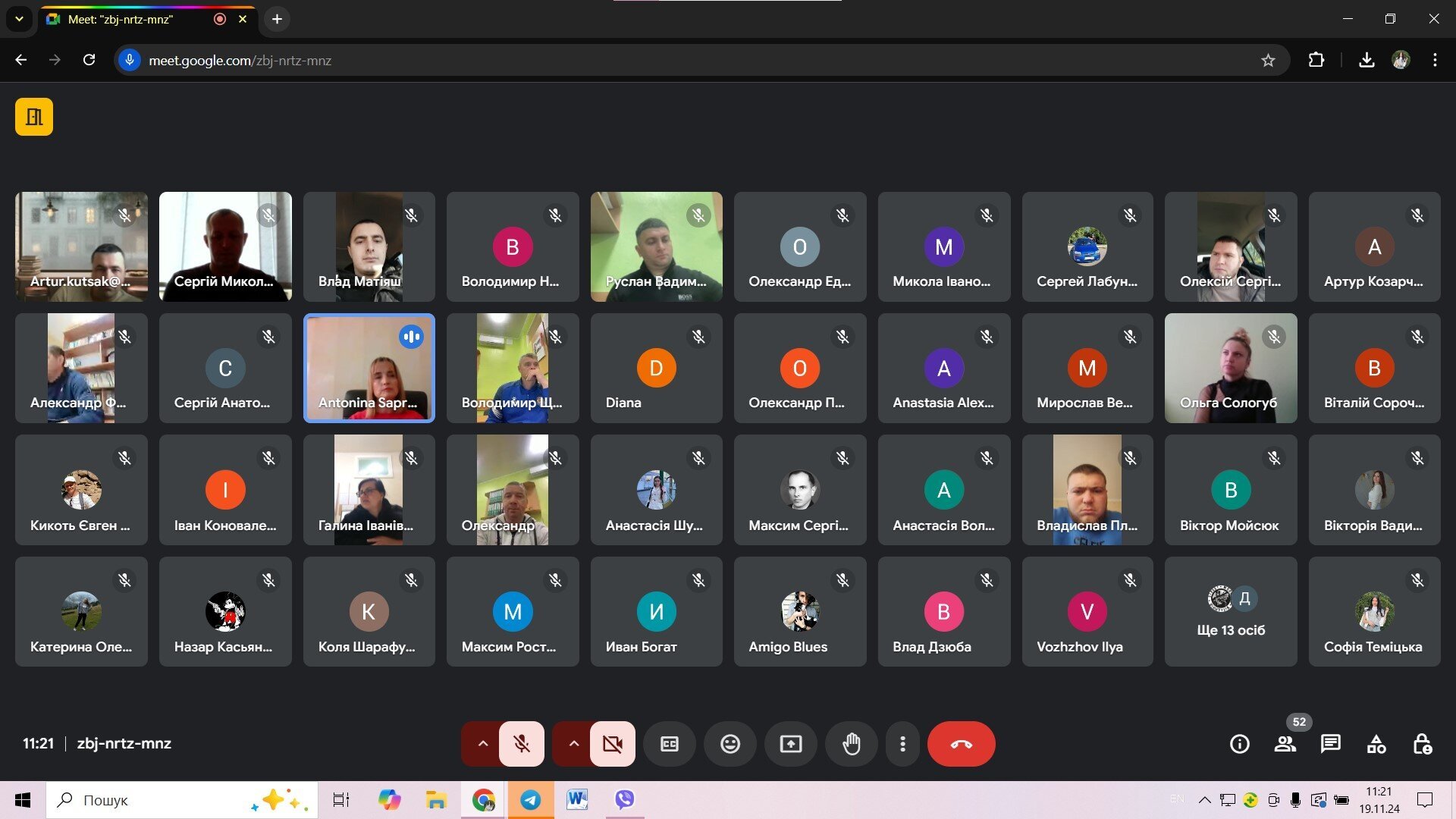Select Сергій Микол... video tile
This screenshot has width=1456, height=819.
(225, 246)
